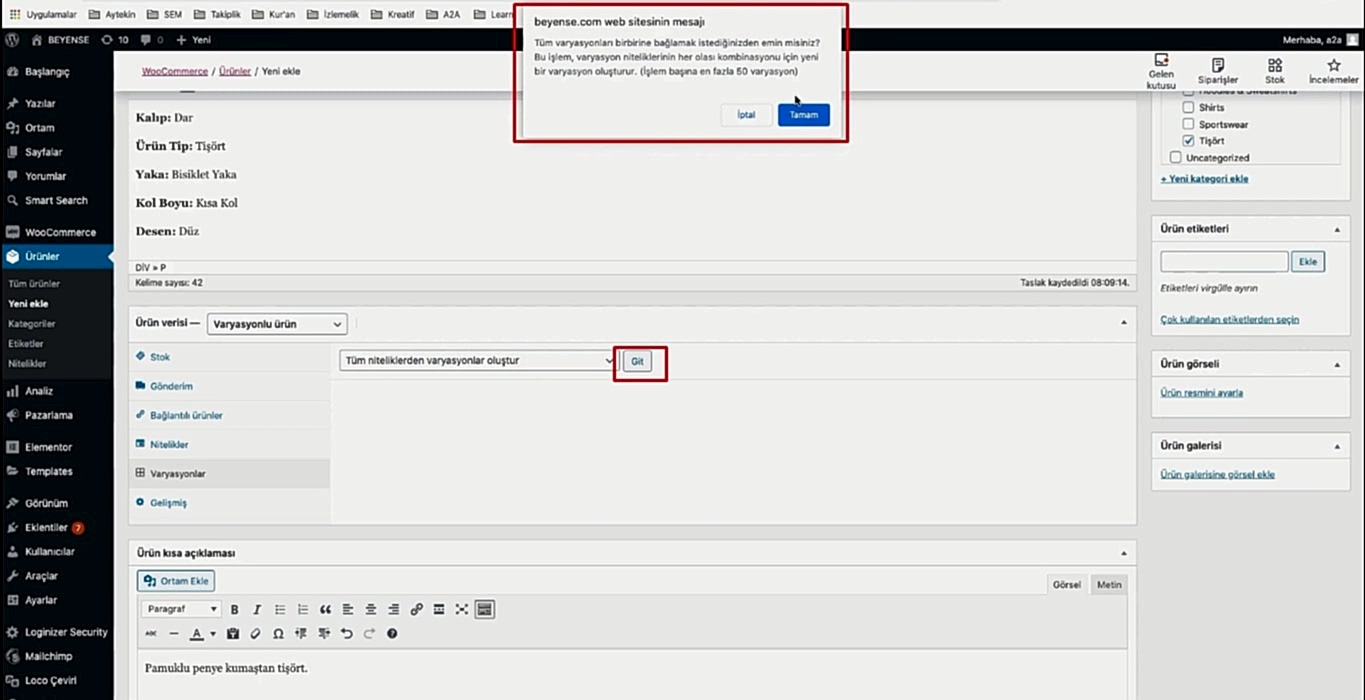Open Eklentiler in the sidebar menu
This screenshot has width=1365, height=700.
pyautogui.click(x=57, y=528)
